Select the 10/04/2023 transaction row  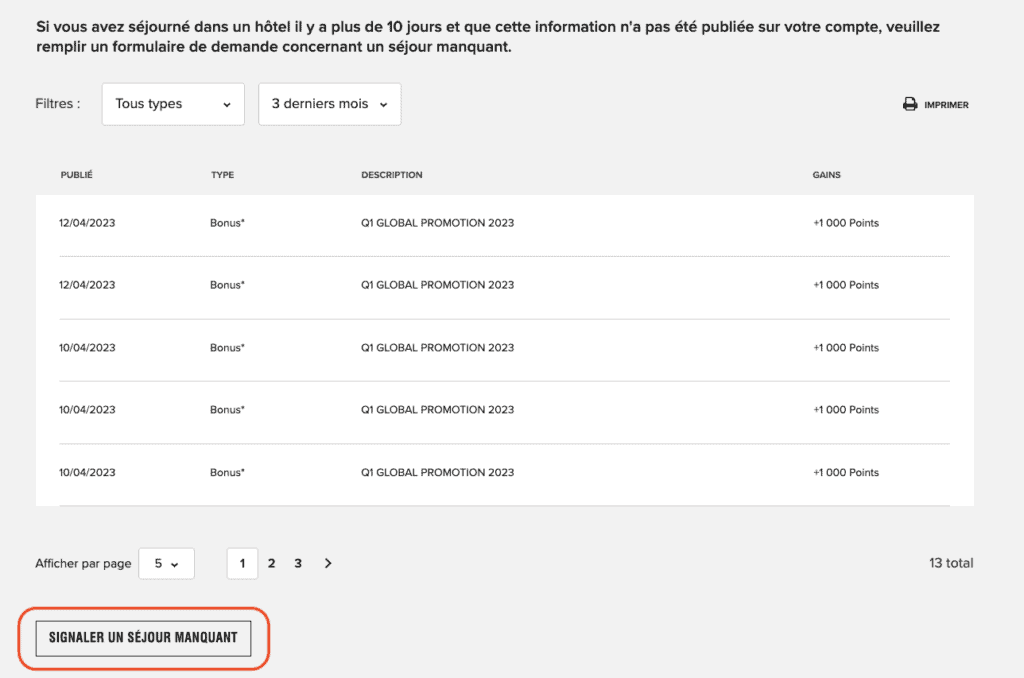pyautogui.click(x=85, y=347)
